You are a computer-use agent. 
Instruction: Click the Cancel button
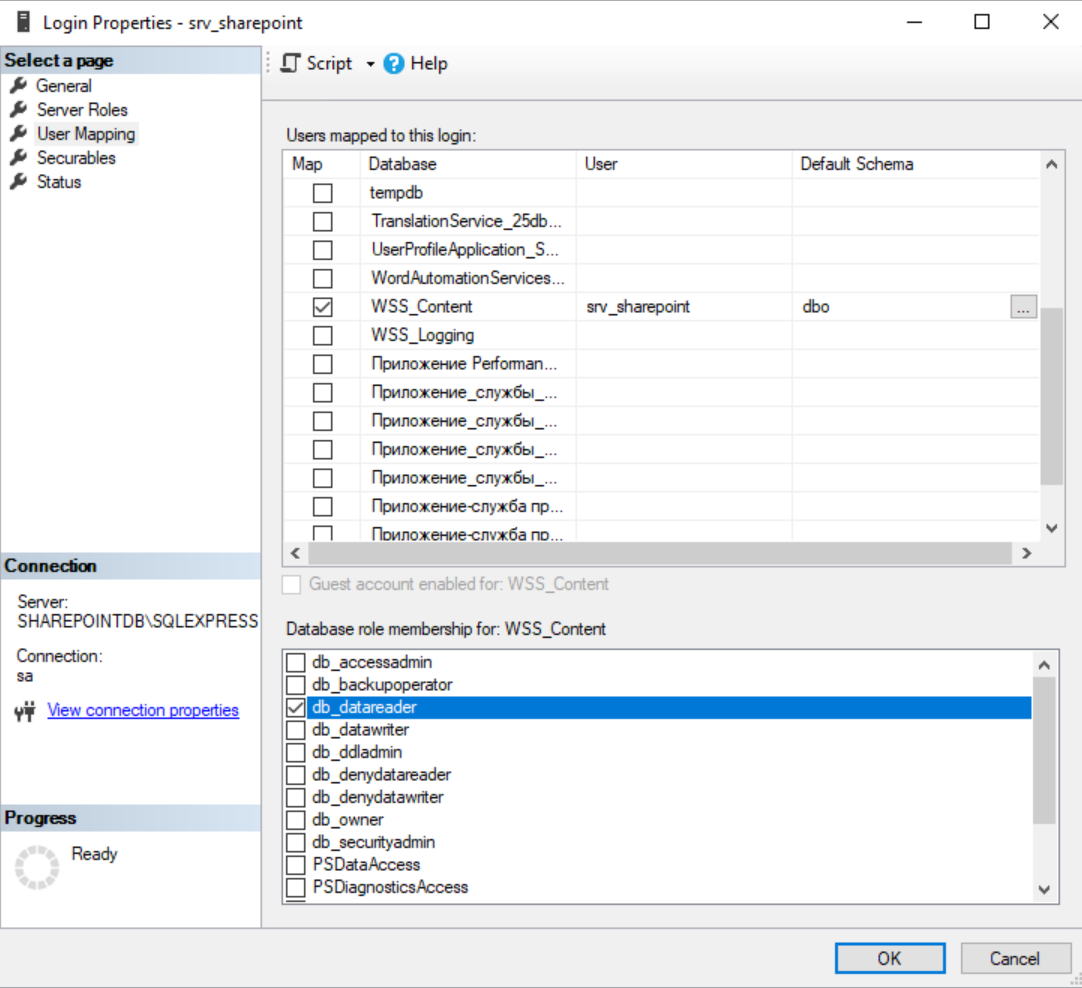(x=1015, y=958)
